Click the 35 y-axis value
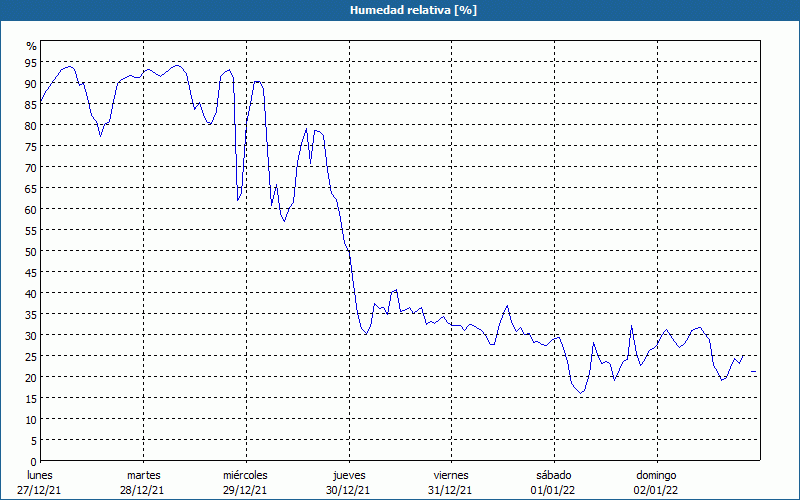The width and height of the screenshot is (800, 500). click(31, 315)
